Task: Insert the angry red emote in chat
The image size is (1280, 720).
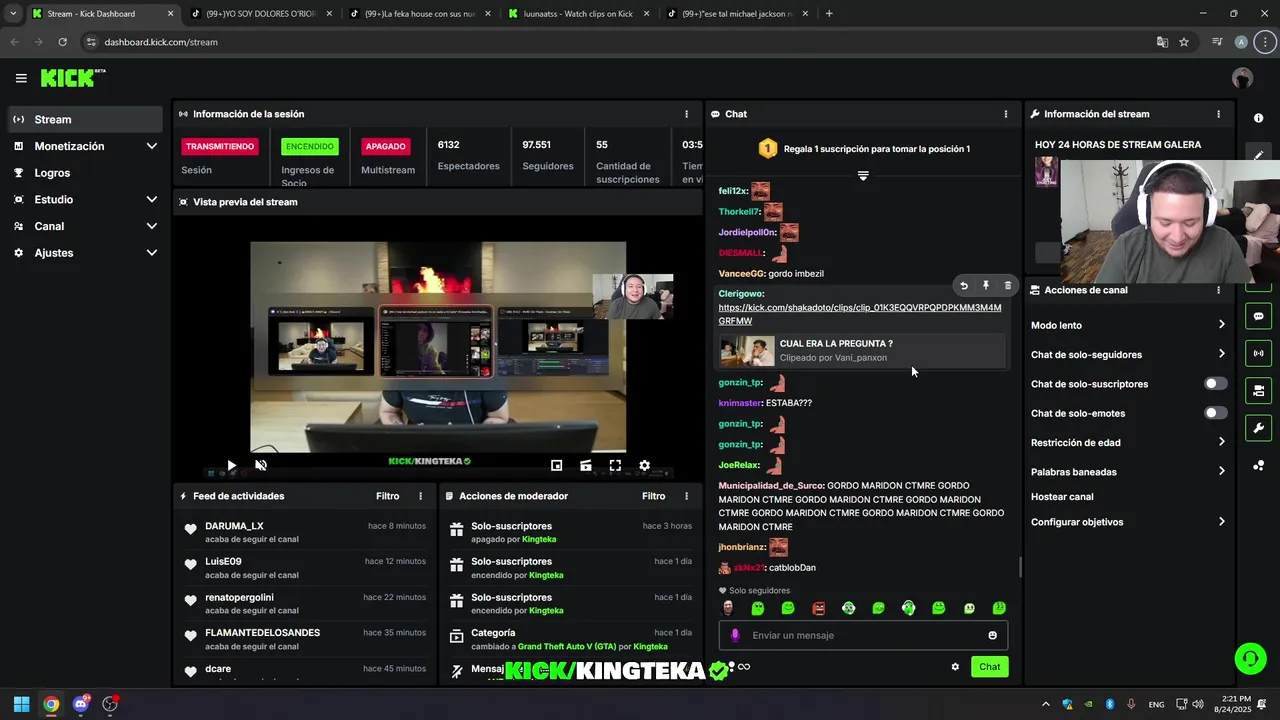Action: [x=818, y=608]
